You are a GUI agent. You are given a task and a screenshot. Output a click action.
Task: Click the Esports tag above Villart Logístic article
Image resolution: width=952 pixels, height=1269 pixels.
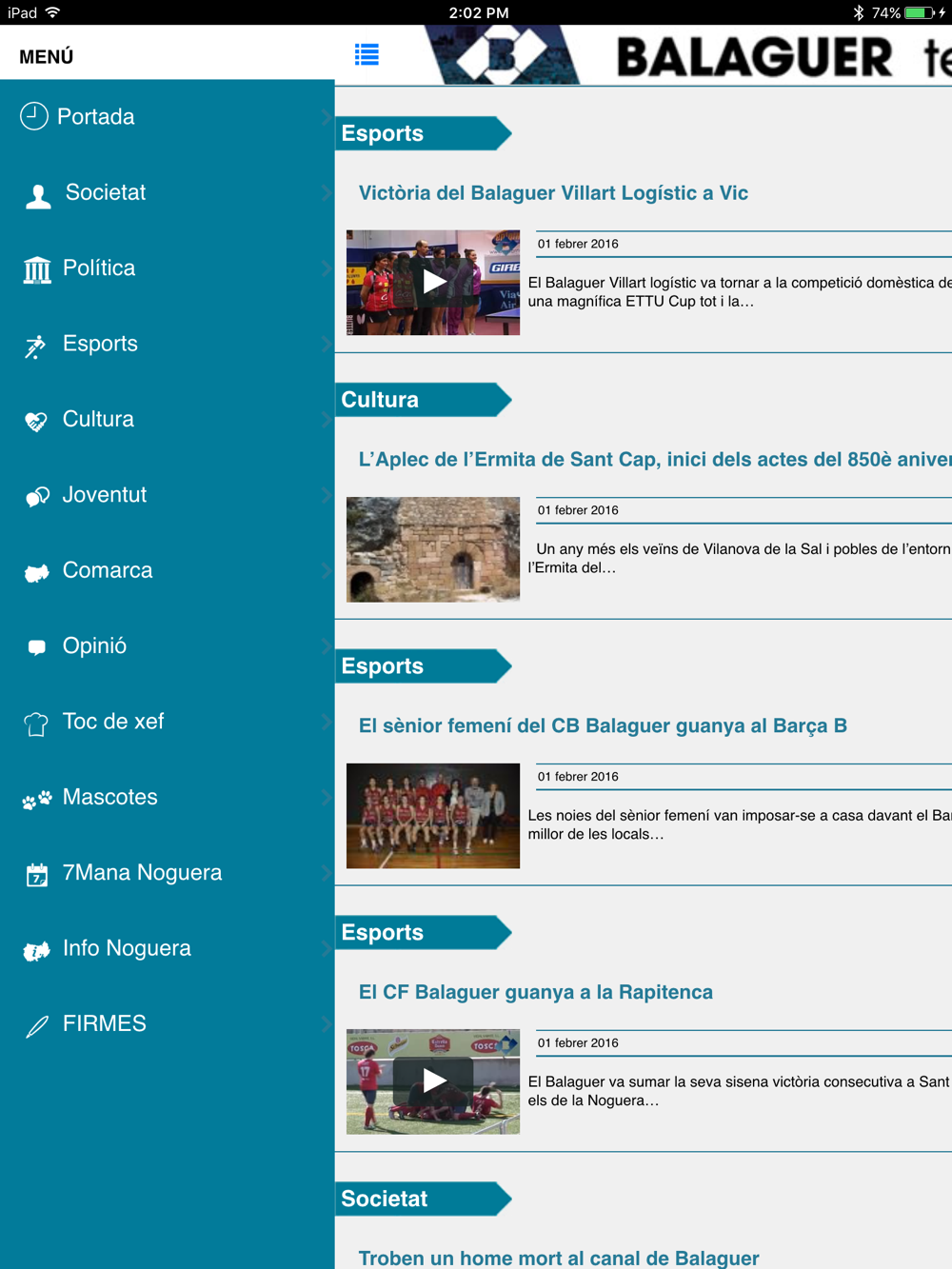423,133
